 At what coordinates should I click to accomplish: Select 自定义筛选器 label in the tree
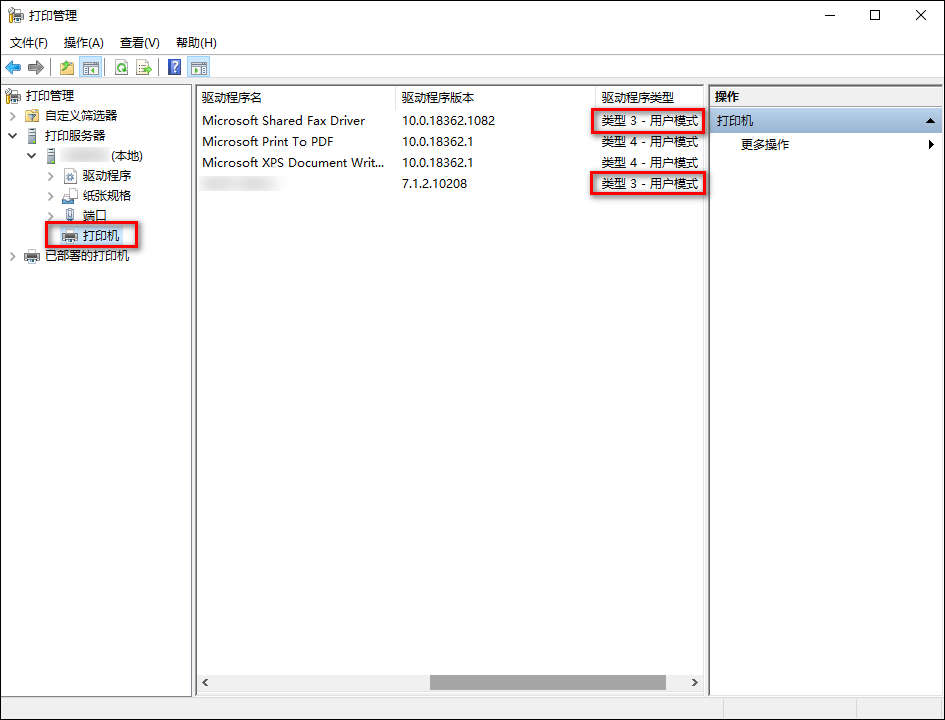tap(81, 116)
